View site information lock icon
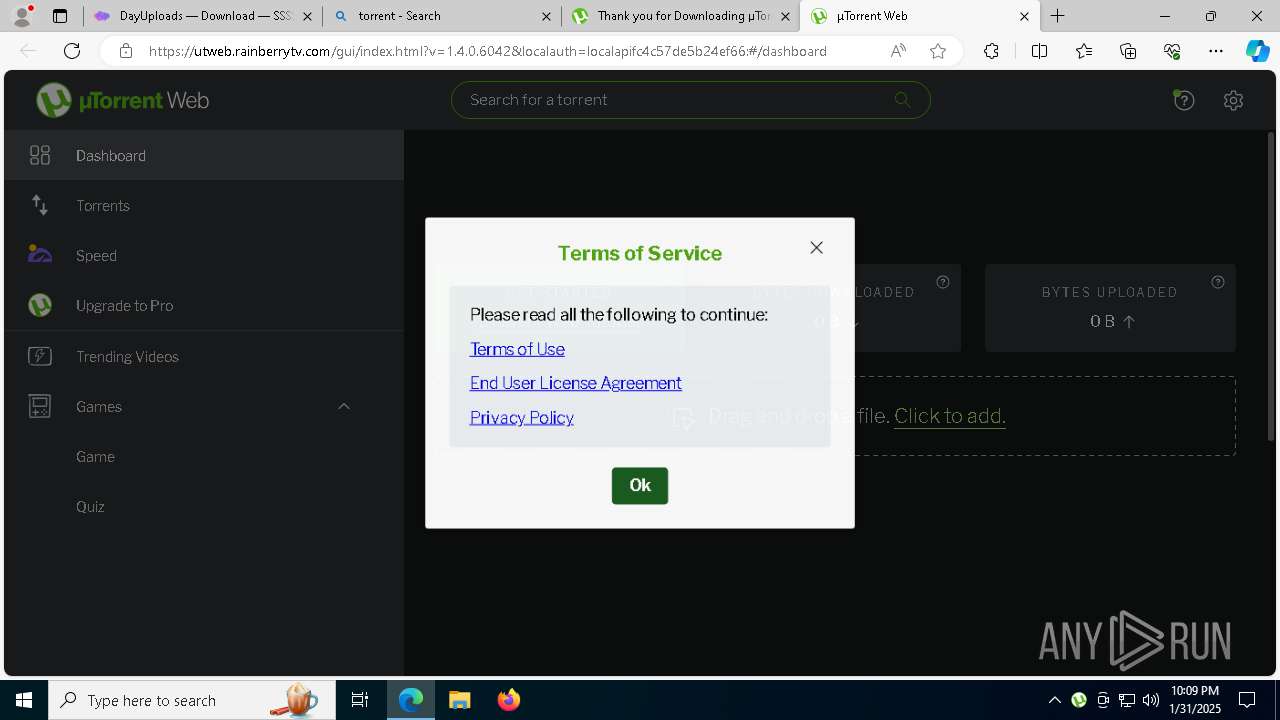The height and width of the screenshot is (720, 1280). click(125, 51)
